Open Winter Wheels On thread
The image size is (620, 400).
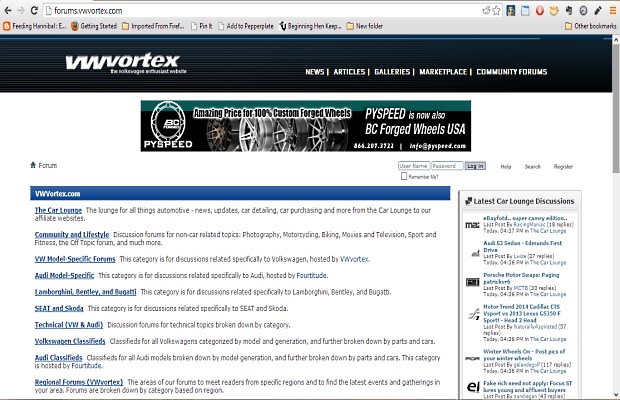coord(524,355)
